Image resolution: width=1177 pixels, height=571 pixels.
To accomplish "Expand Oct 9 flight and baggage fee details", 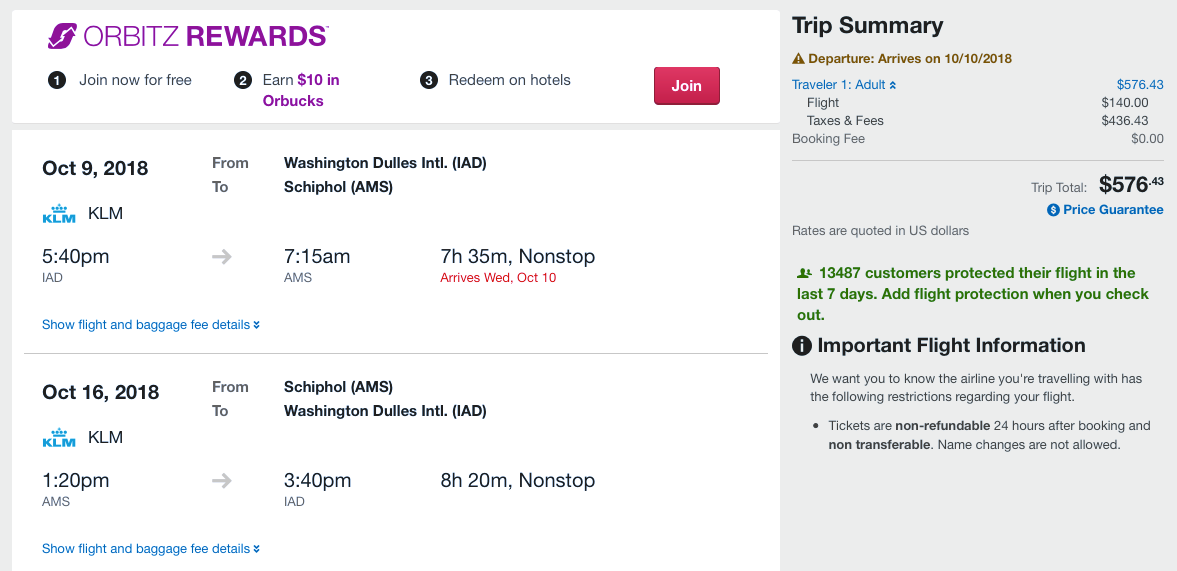I will pyautogui.click(x=151, y=325).
